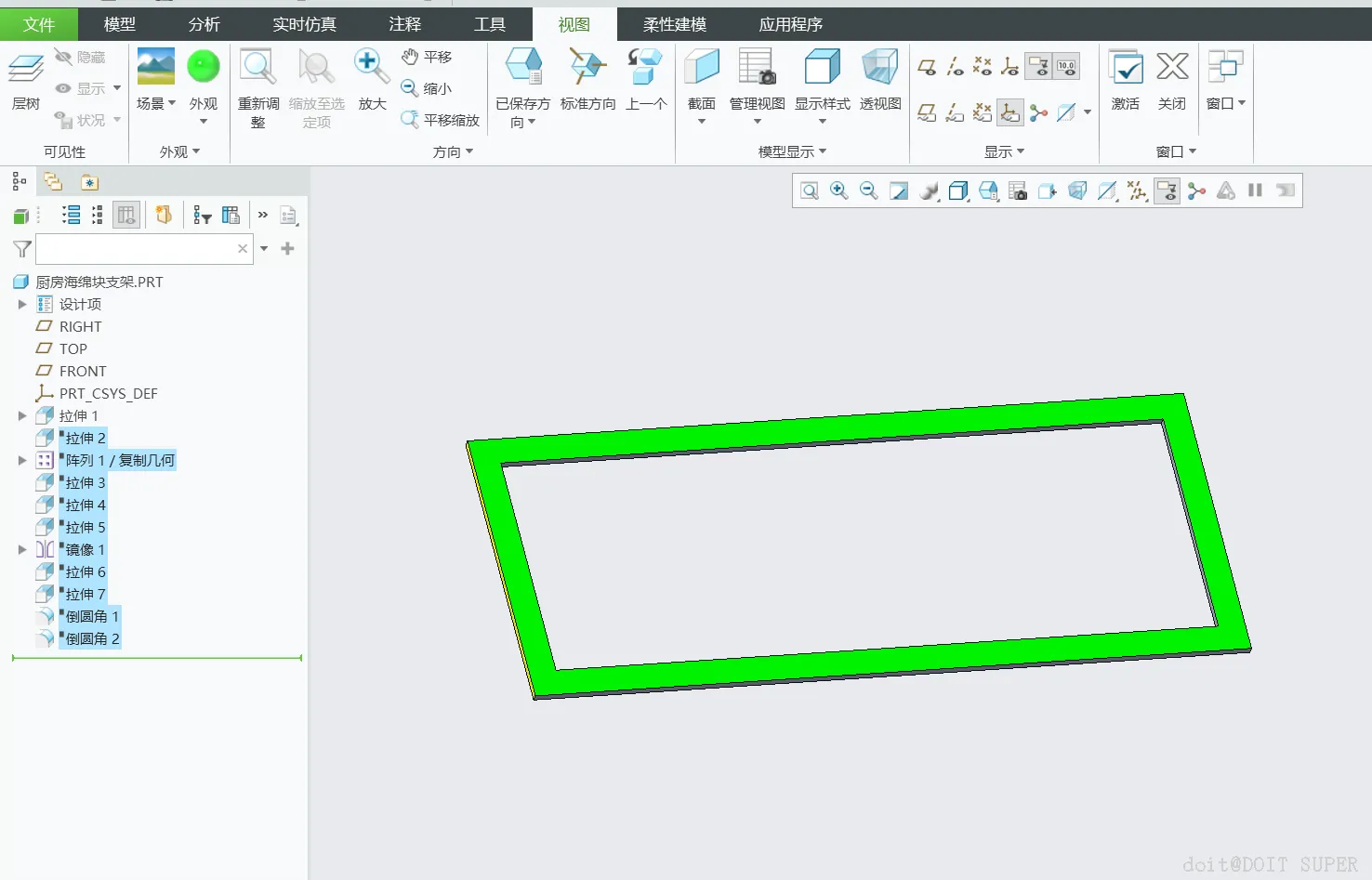Image resolution: width=1372 pixels, height=880 pixels.
Task: Click the 平移 pan button
Action: [427, 57]
